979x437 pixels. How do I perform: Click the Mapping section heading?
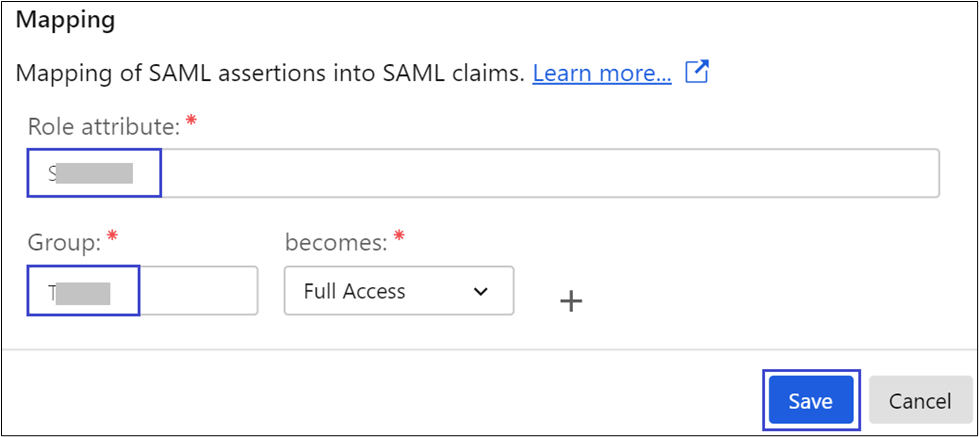pyautogui.click(x=66, y=19)
